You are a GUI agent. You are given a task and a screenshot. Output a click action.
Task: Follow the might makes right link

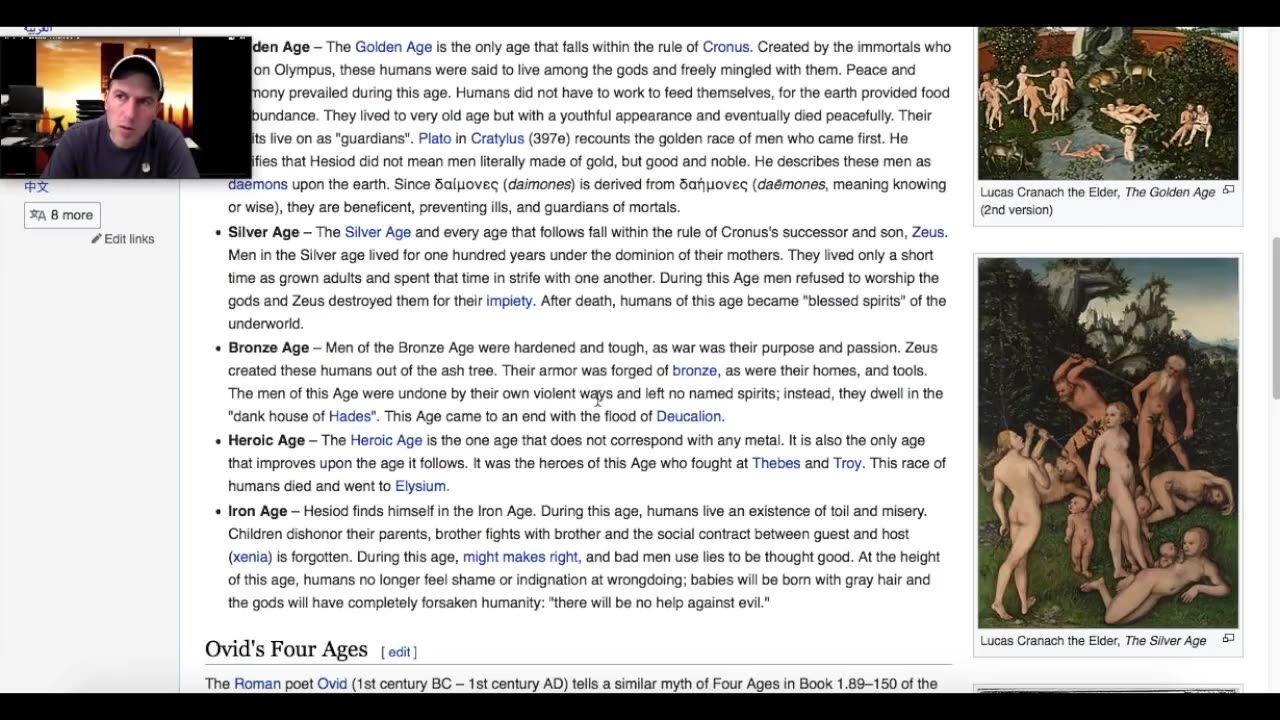(x=520, y=557)
